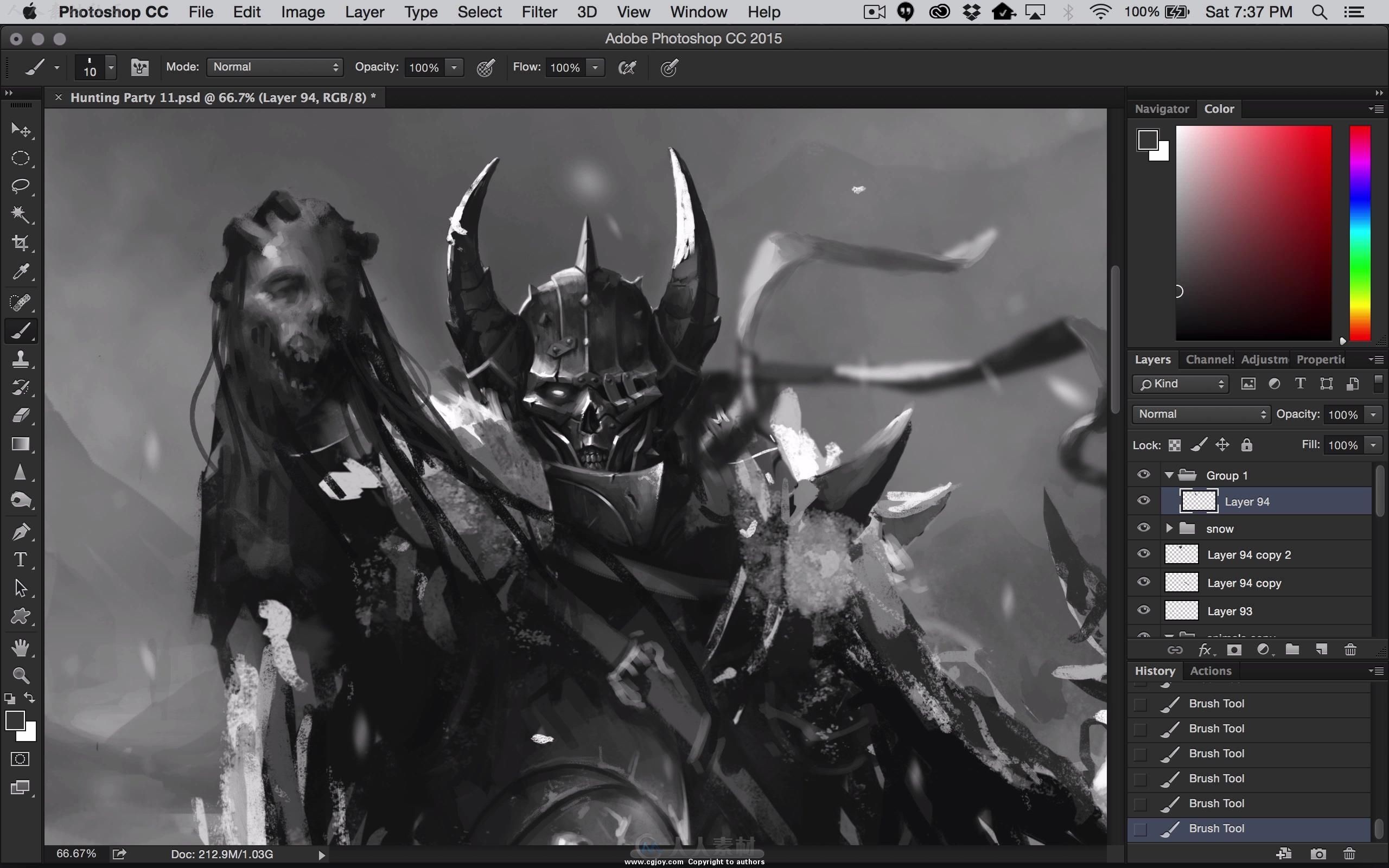Pick a color in the color field
Viewport: 1389px width, 868px height.
point(1253,233)
